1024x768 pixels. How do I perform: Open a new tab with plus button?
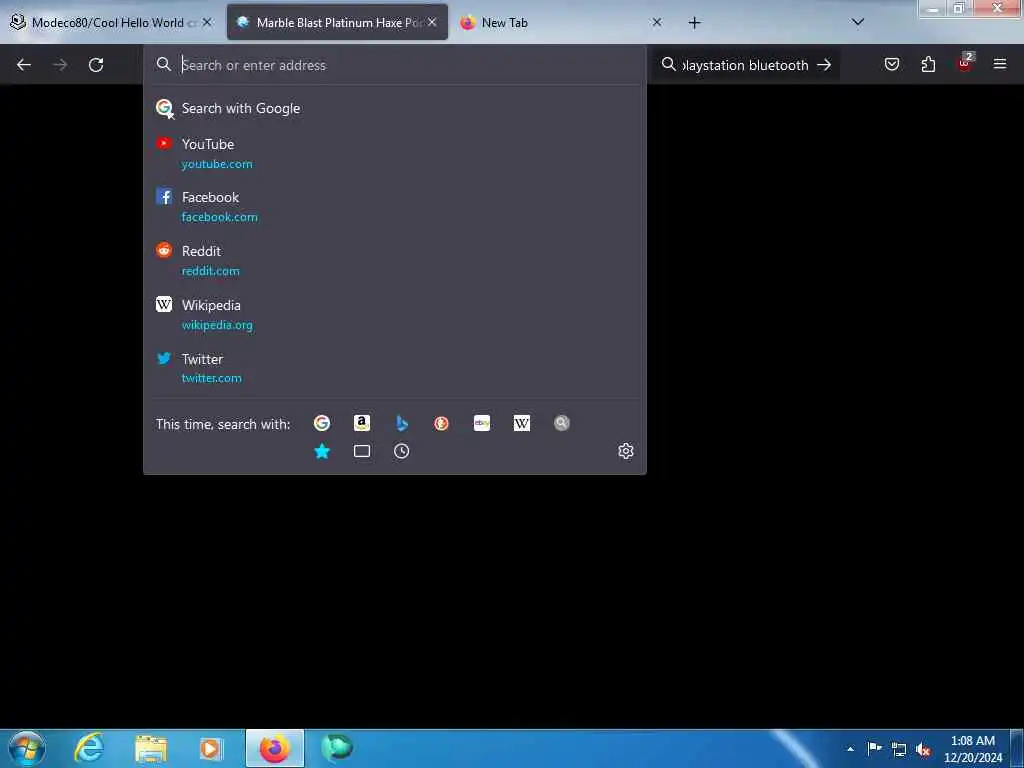pyautogui.click(x=694, y=23)
